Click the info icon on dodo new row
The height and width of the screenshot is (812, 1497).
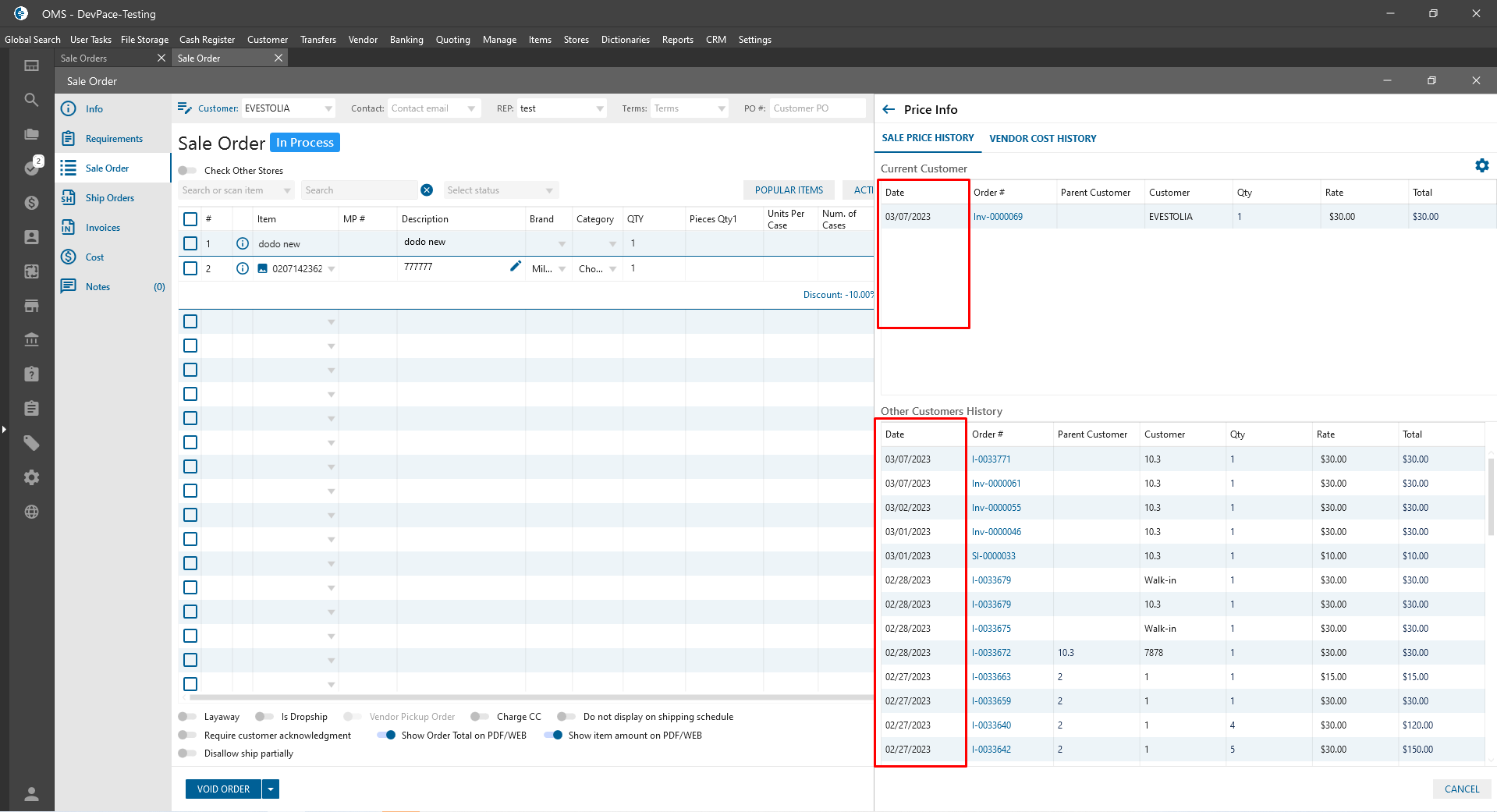point(243,244)
